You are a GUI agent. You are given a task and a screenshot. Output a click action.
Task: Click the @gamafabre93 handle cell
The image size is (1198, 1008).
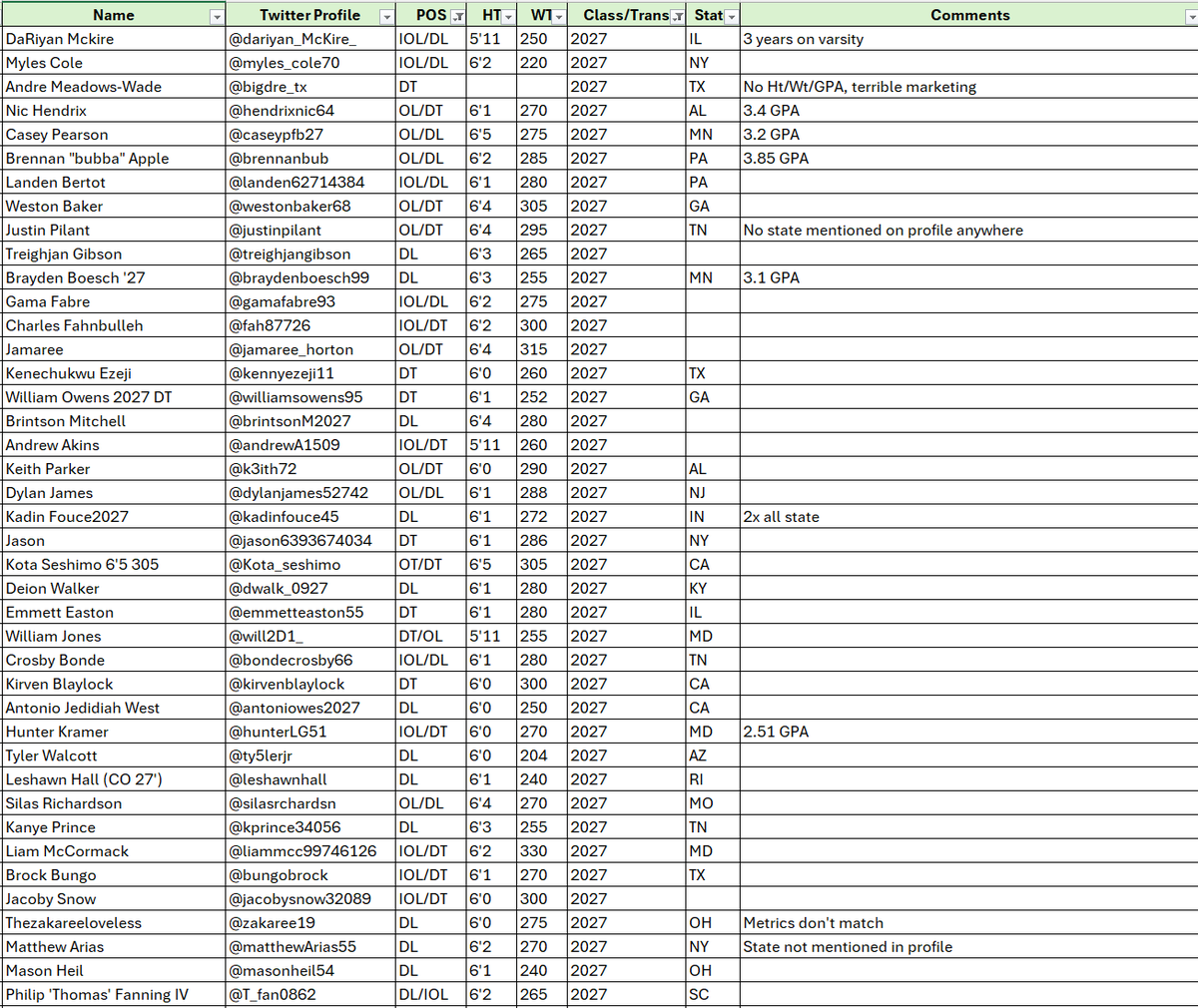pos(310,301)
